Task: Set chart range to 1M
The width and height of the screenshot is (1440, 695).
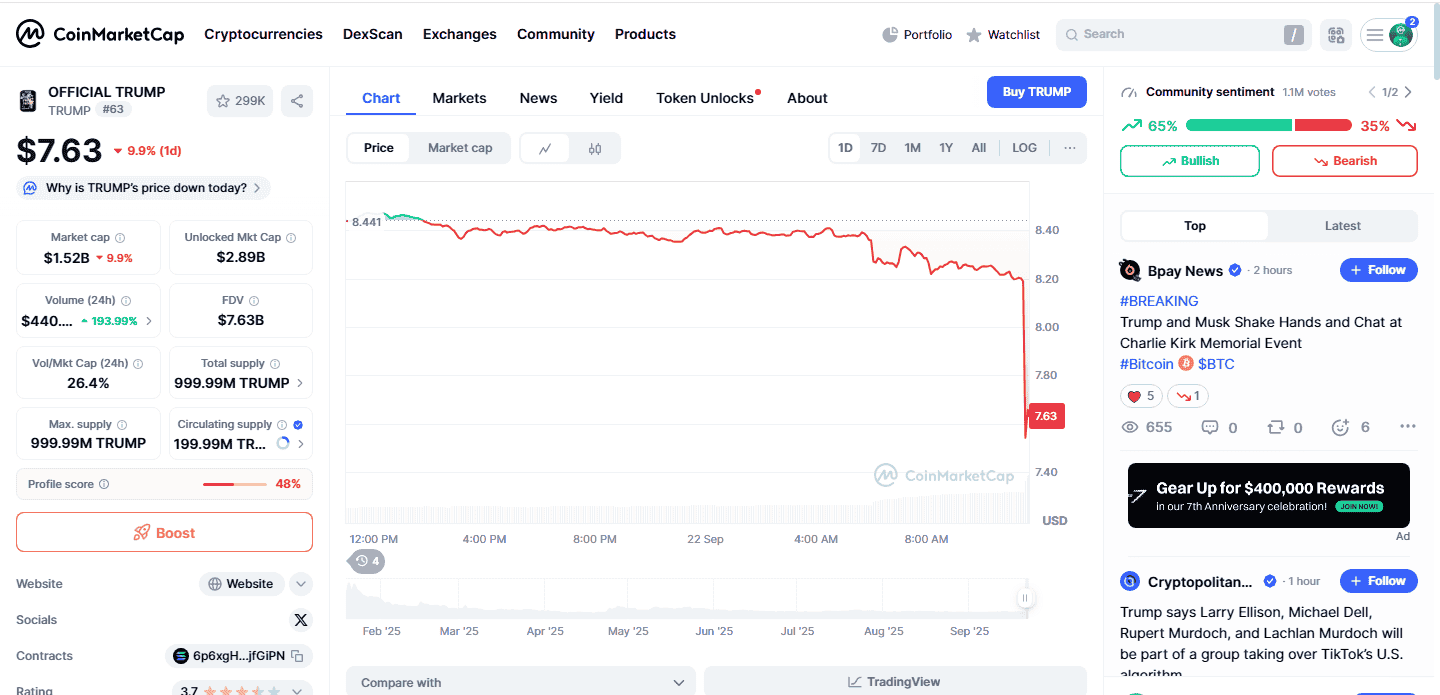Action: click(x=912, y=148)
